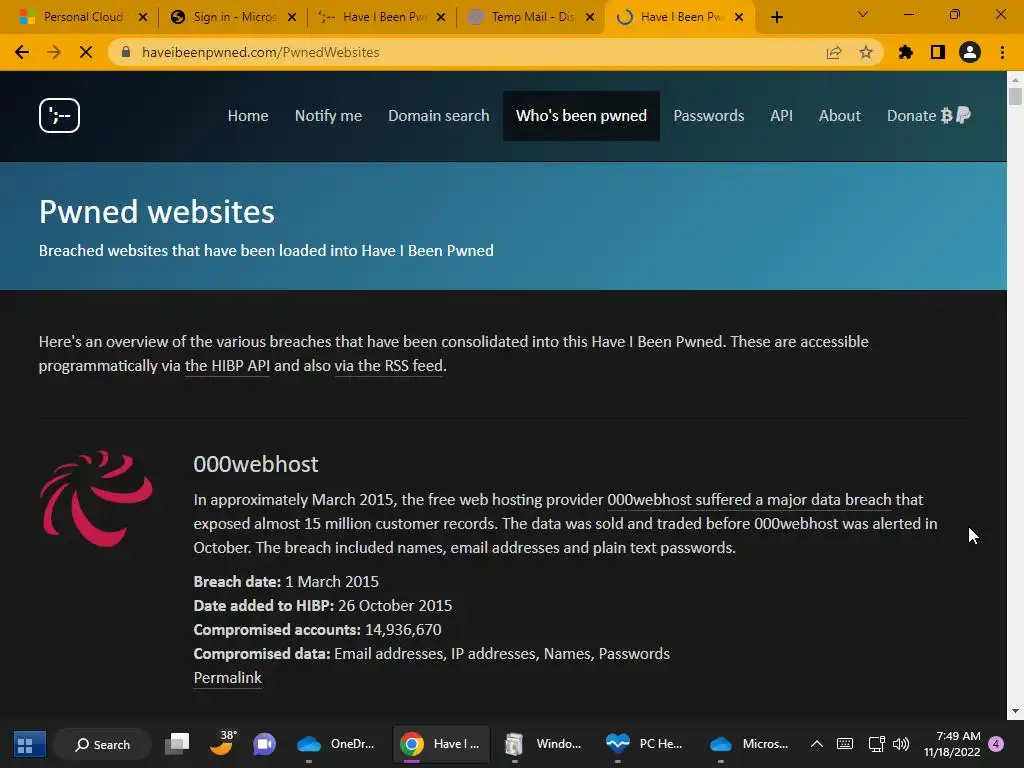
Task: Select Who's been pwned in the navbar
Action: click(581, 116)
